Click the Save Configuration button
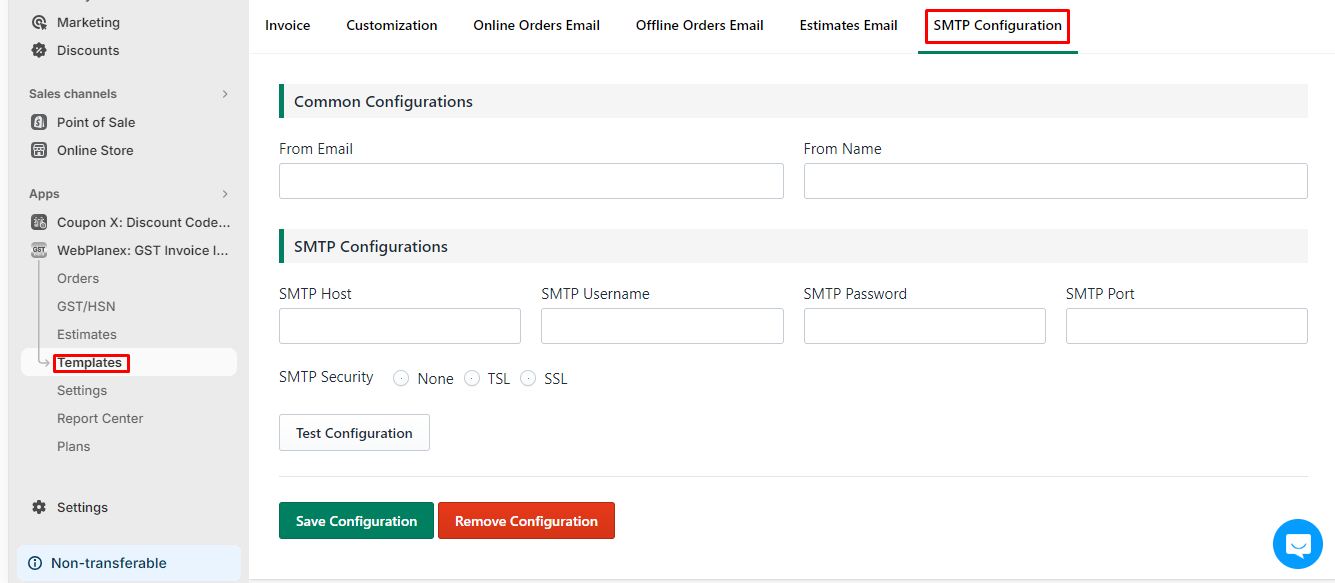The image size is (1335, 583). tap(356, 521)
